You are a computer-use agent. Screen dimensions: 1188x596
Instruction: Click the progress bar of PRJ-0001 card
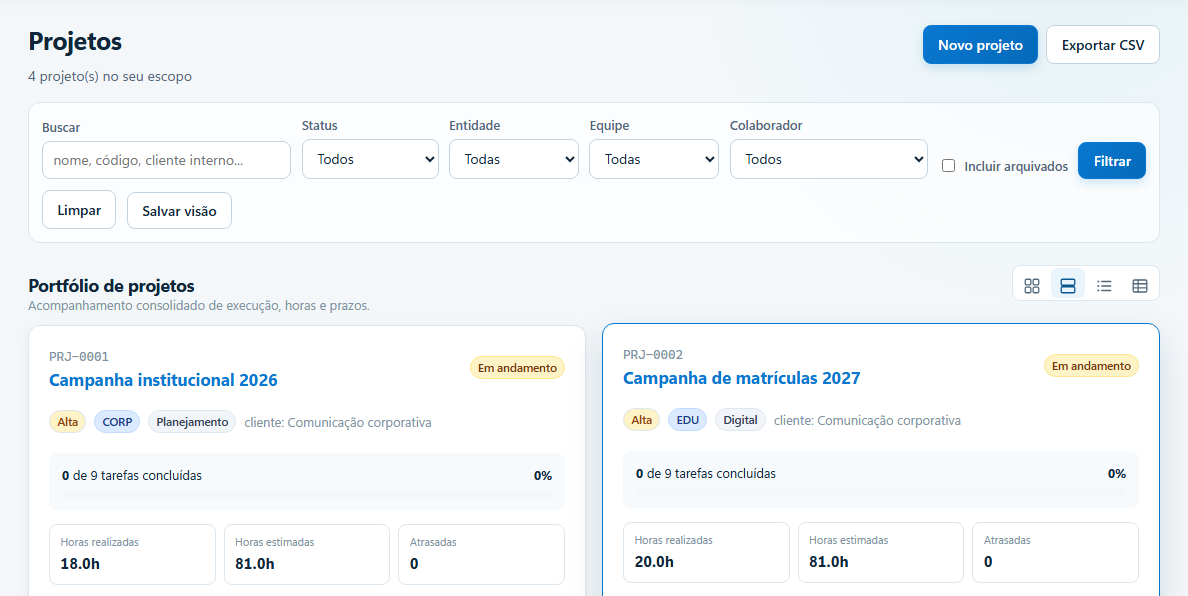tap(307, 495)
